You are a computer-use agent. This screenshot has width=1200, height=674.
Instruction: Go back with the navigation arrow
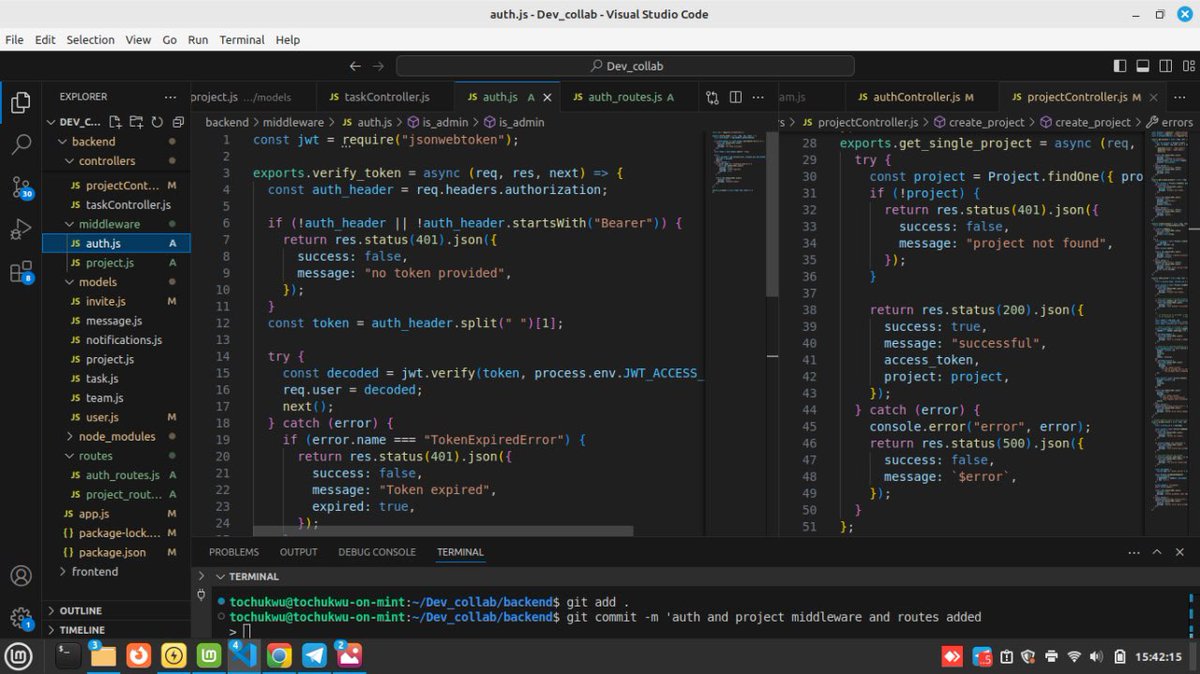(x=355, y=66)
